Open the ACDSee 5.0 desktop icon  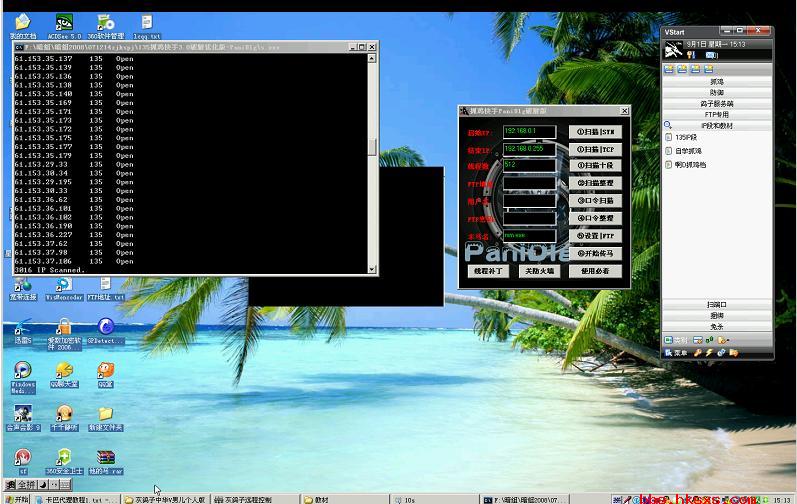pyautogui.click(x=63, y=22)
